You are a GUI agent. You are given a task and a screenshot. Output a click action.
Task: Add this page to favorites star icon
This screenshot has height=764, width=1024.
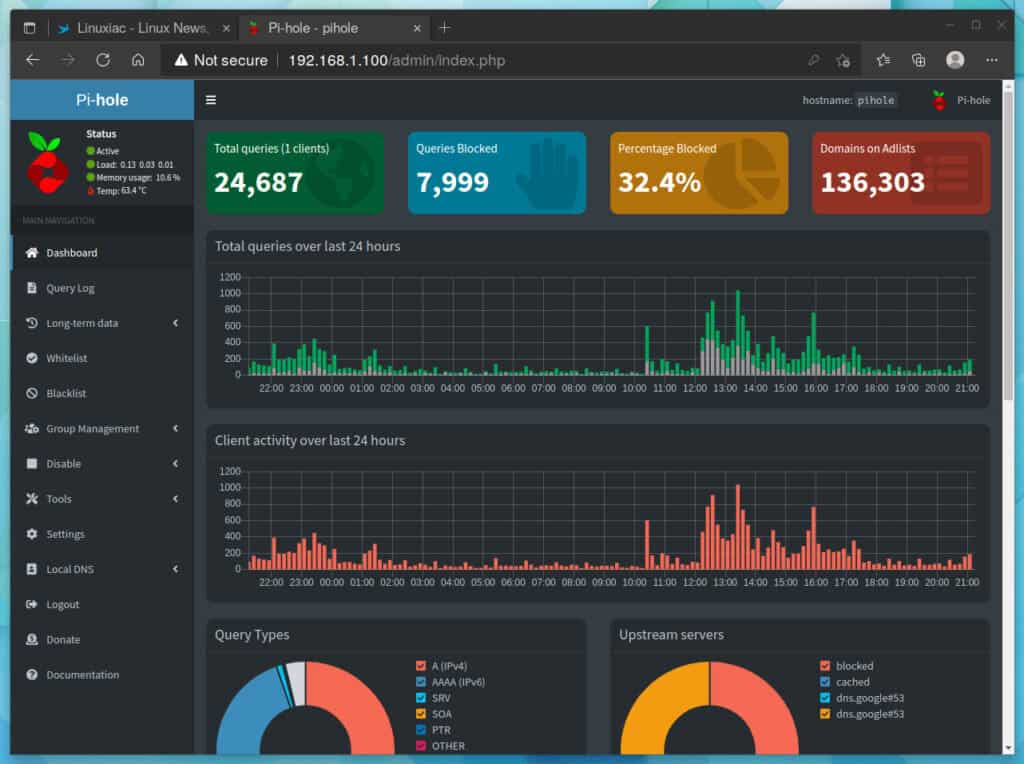click(x=843, y=61)
